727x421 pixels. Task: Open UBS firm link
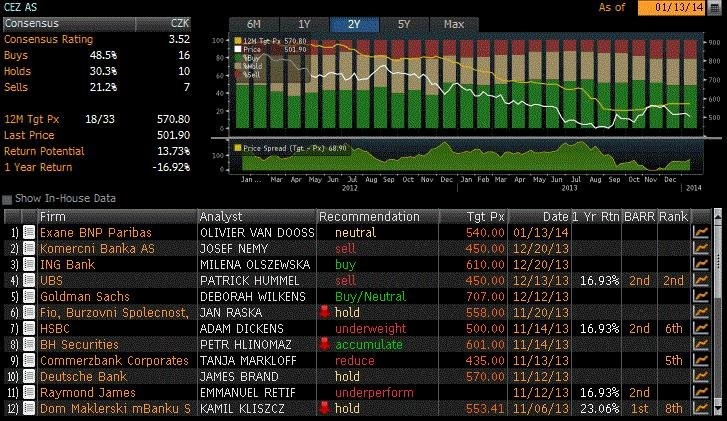click(x=51, y=281)
